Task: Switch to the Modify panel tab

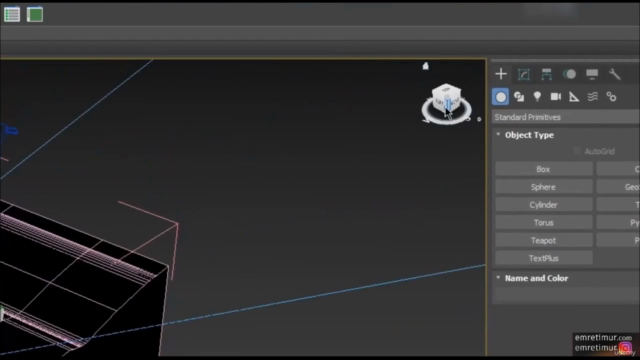Action: point(524,74)
